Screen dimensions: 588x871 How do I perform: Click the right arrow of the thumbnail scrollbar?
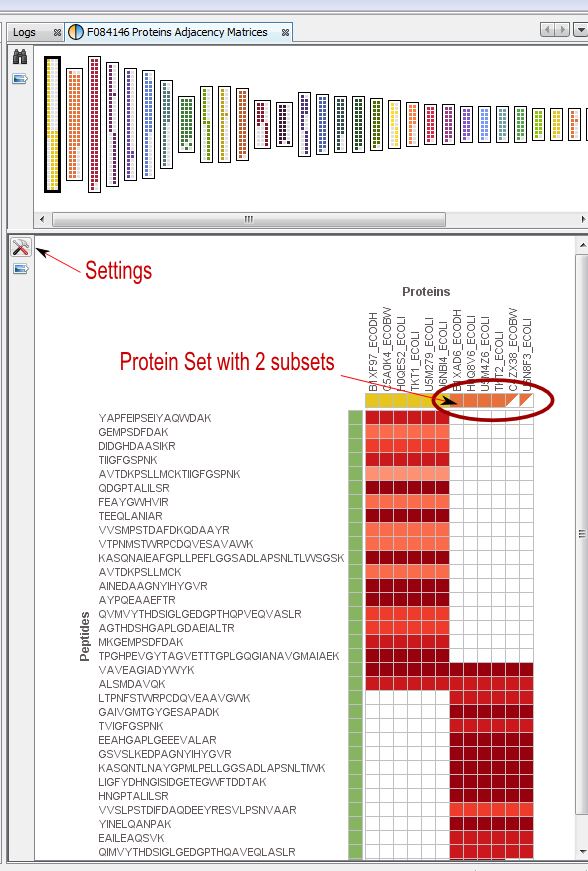pos(583,219)
